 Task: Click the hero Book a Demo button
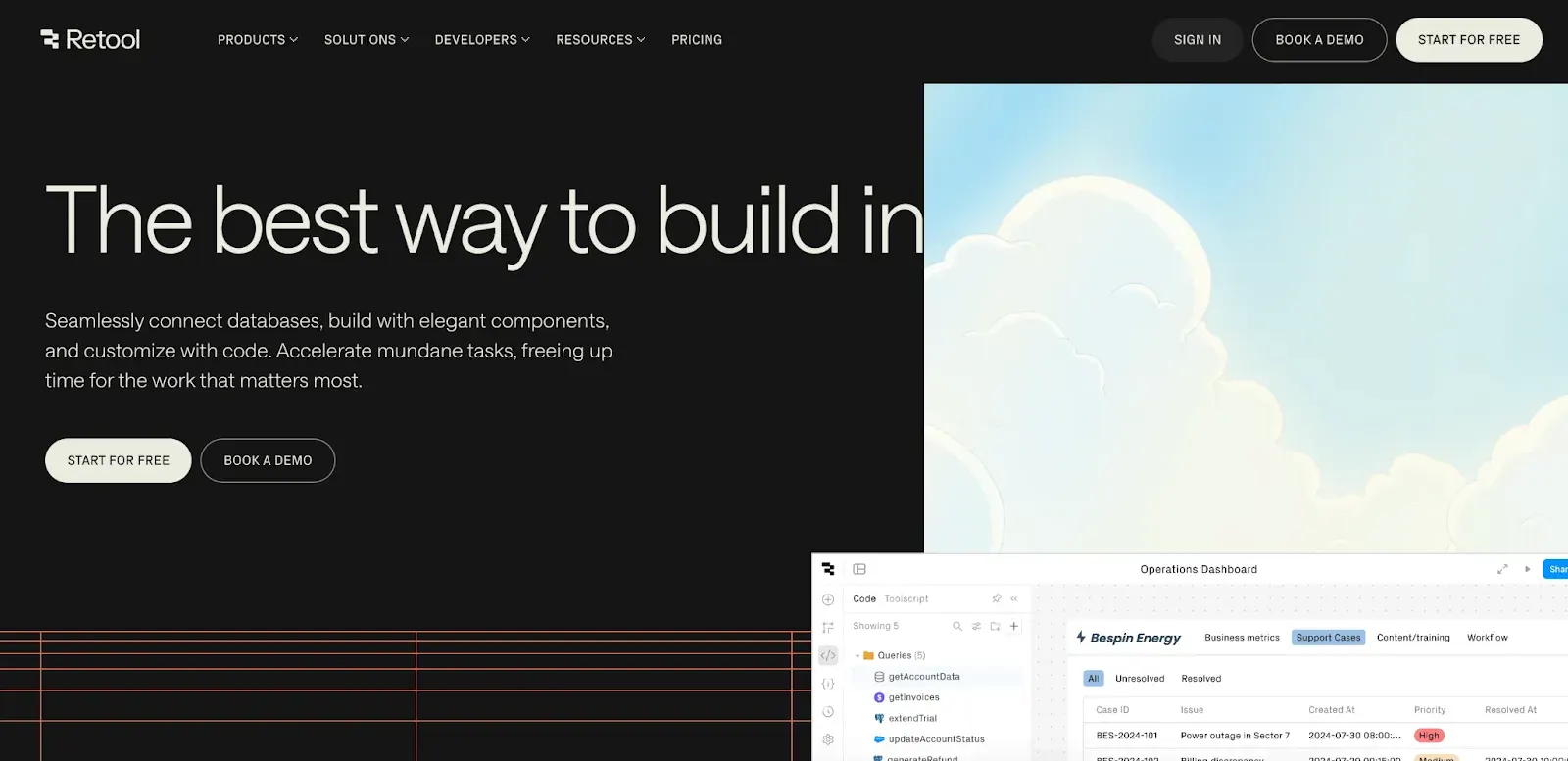coord(268,460)
